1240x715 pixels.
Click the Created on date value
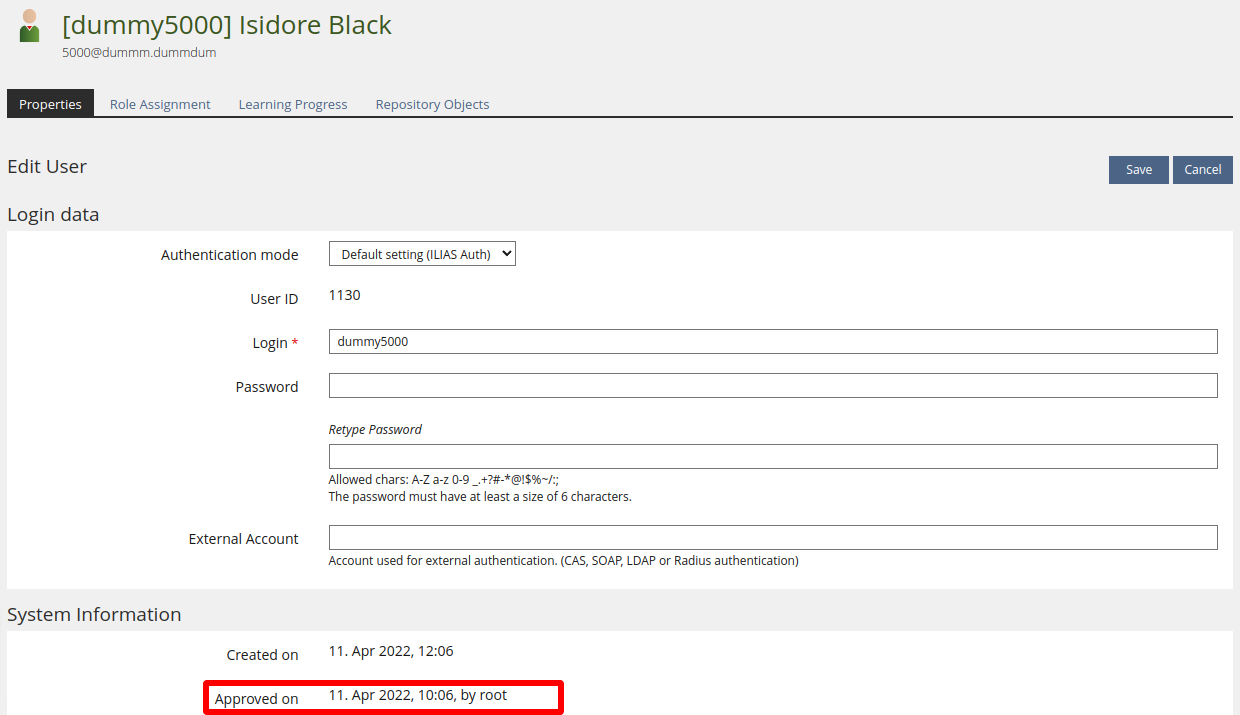click(x=391, y=652)
